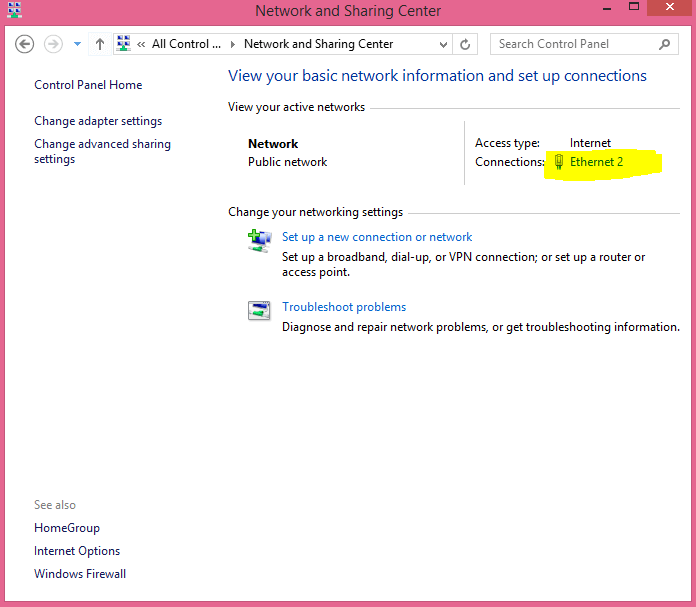Click Set up a new connection or network
The image size is (696, 607).
(x=377, y=237)
